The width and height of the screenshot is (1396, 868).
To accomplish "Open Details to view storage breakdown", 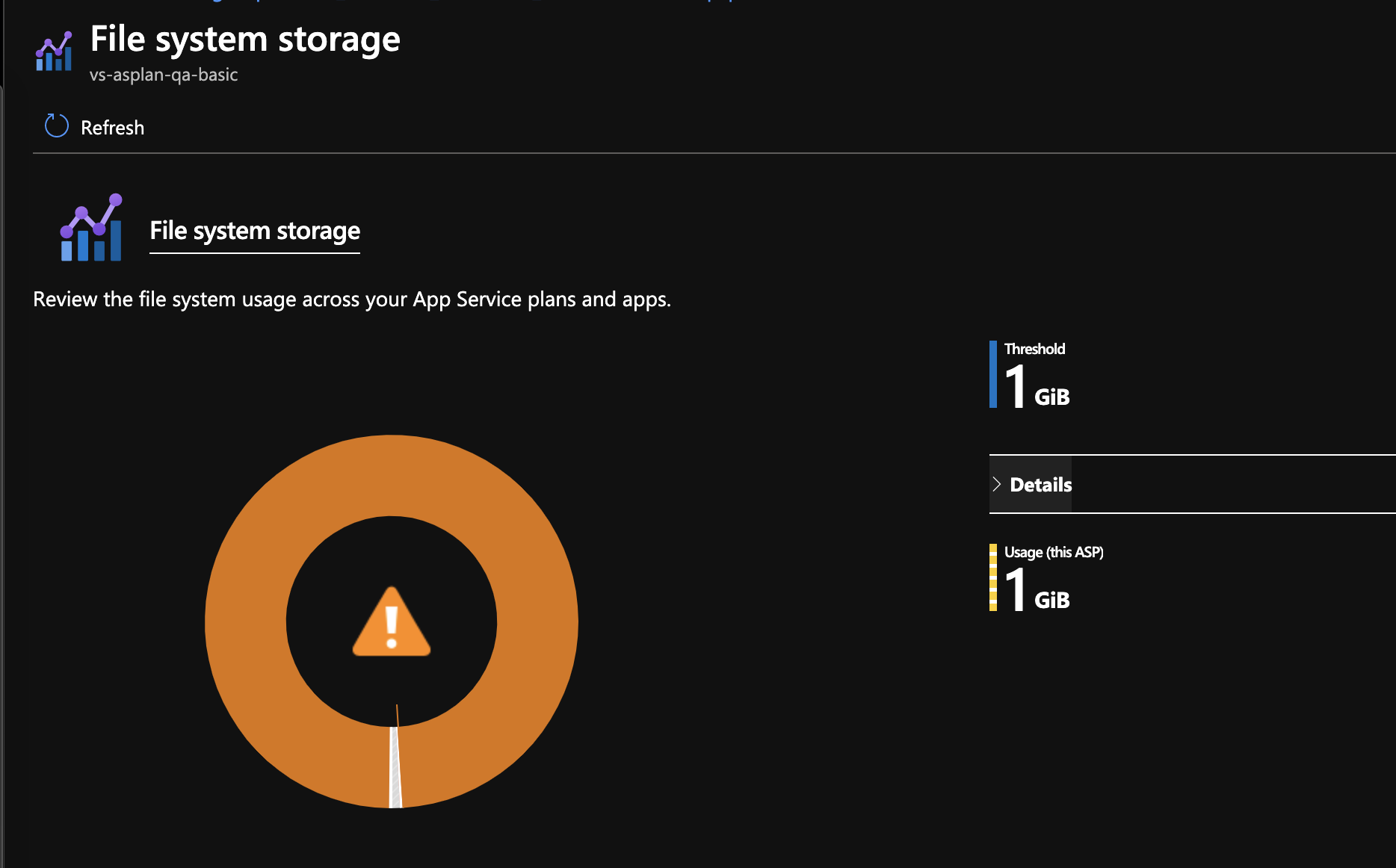I will tap(1040, 484).
